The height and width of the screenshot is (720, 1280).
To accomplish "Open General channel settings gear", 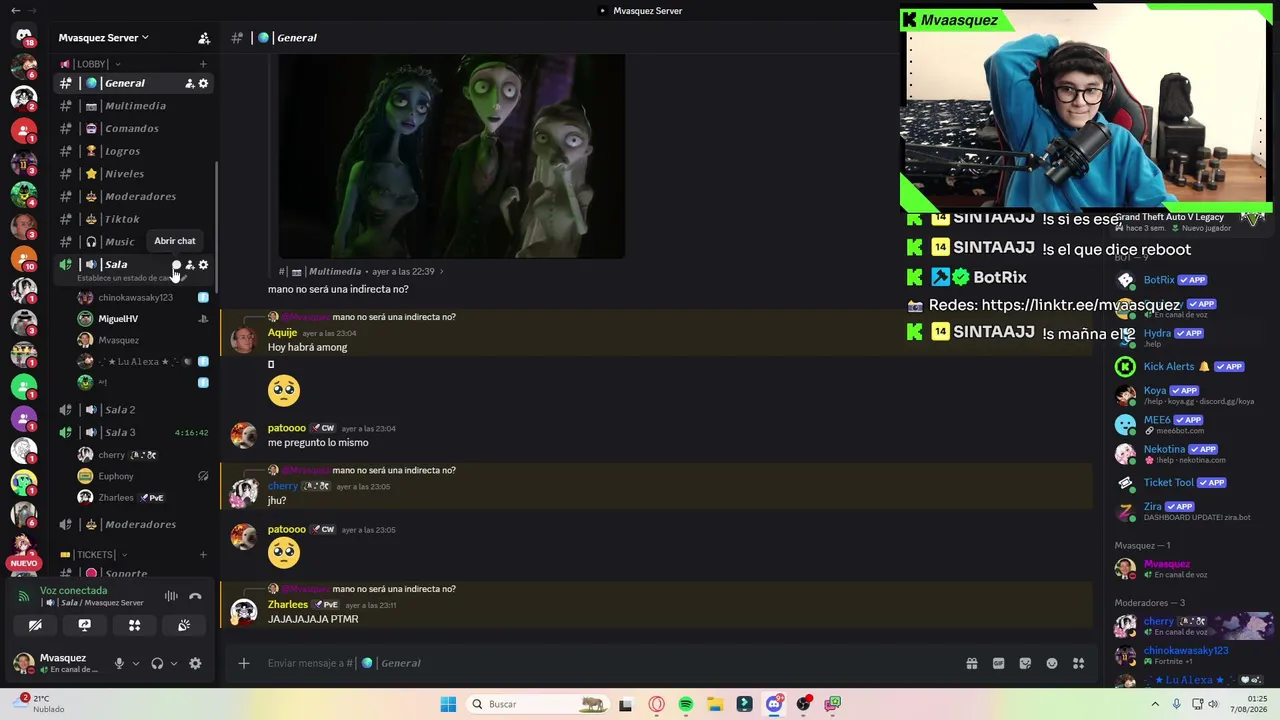I will click(203, 83).
